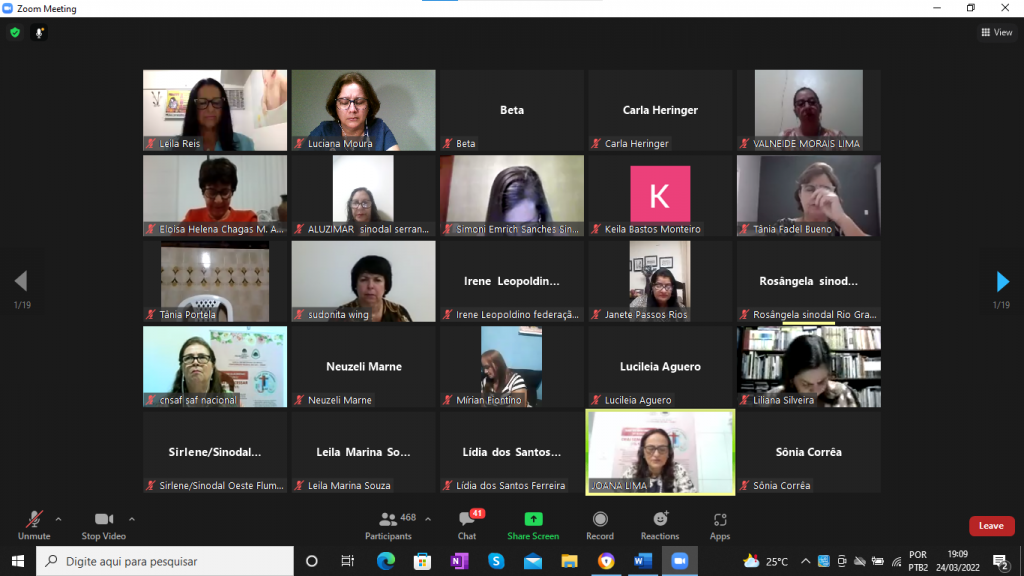Click the green encryption shield icon

[x=15, y=33]
